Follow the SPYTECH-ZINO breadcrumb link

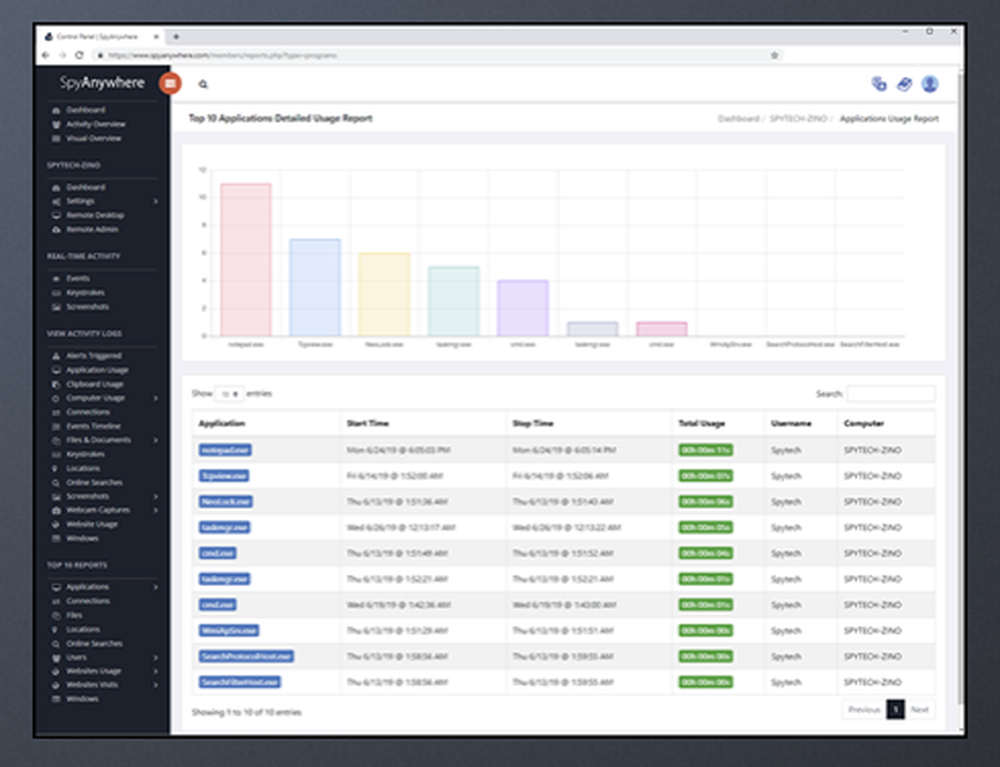pyautogui.click(x=798, y=119)
